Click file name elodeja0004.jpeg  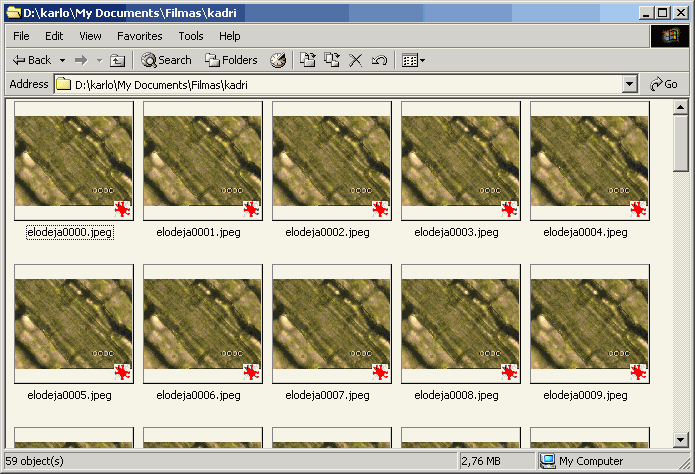[586, 232]
